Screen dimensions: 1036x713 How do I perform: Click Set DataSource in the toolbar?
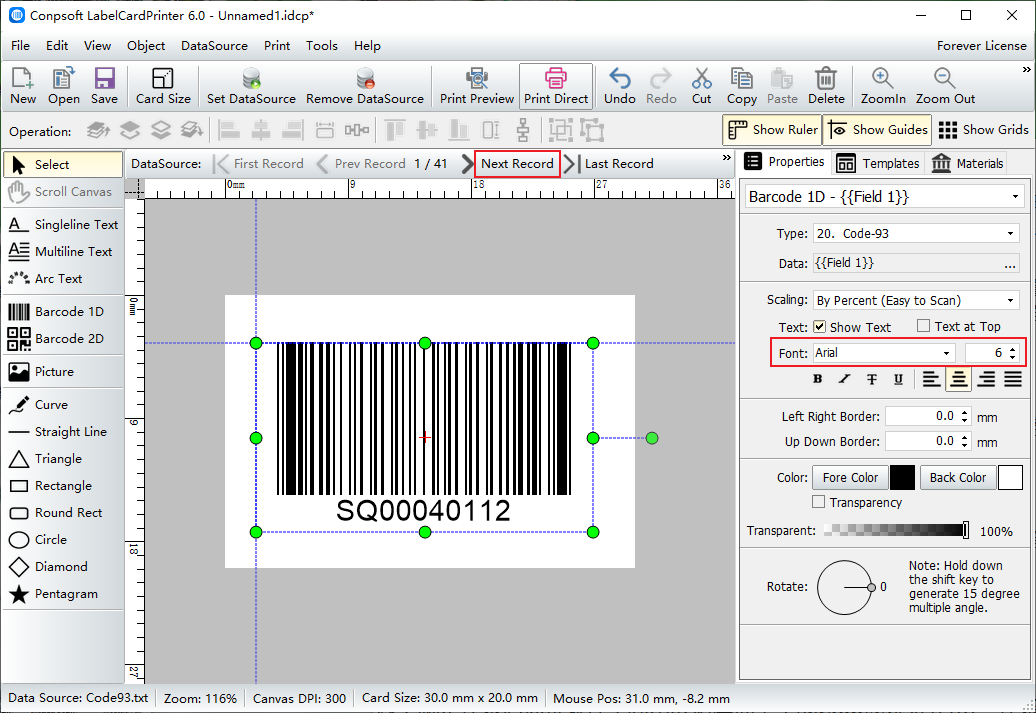(251, 85)
